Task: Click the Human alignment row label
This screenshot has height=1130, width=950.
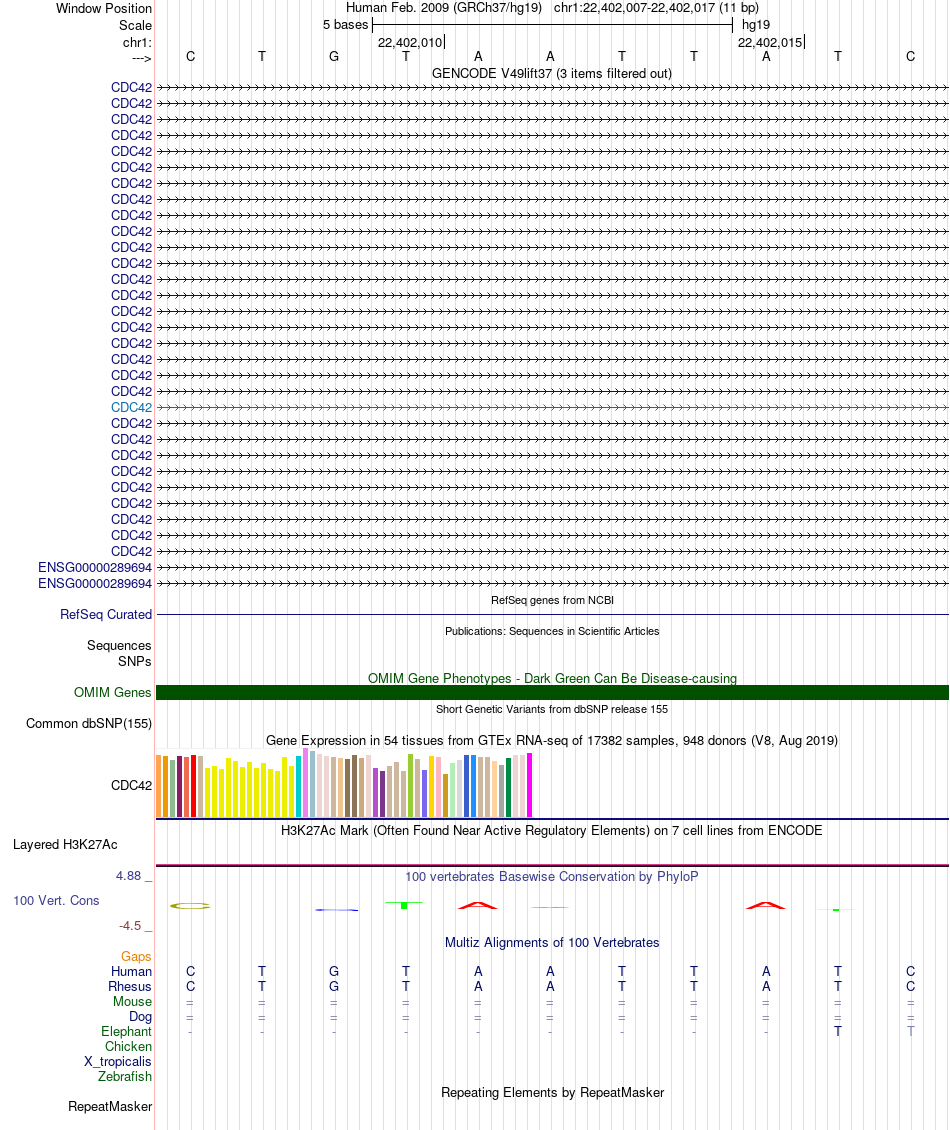Action: [131, 971]
